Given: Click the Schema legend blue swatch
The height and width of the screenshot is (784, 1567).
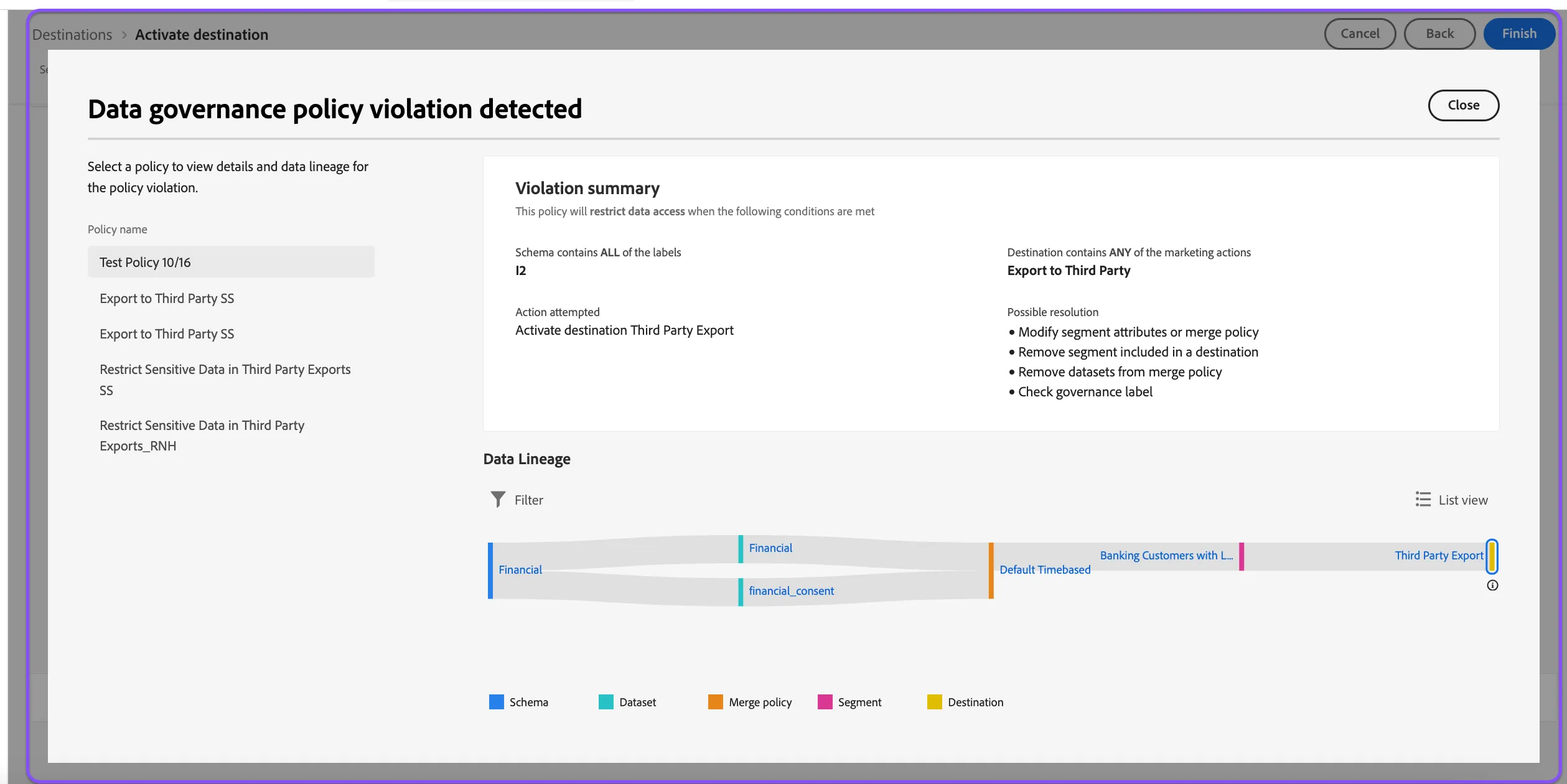Looking at the screenshot, I should (497, 702).
